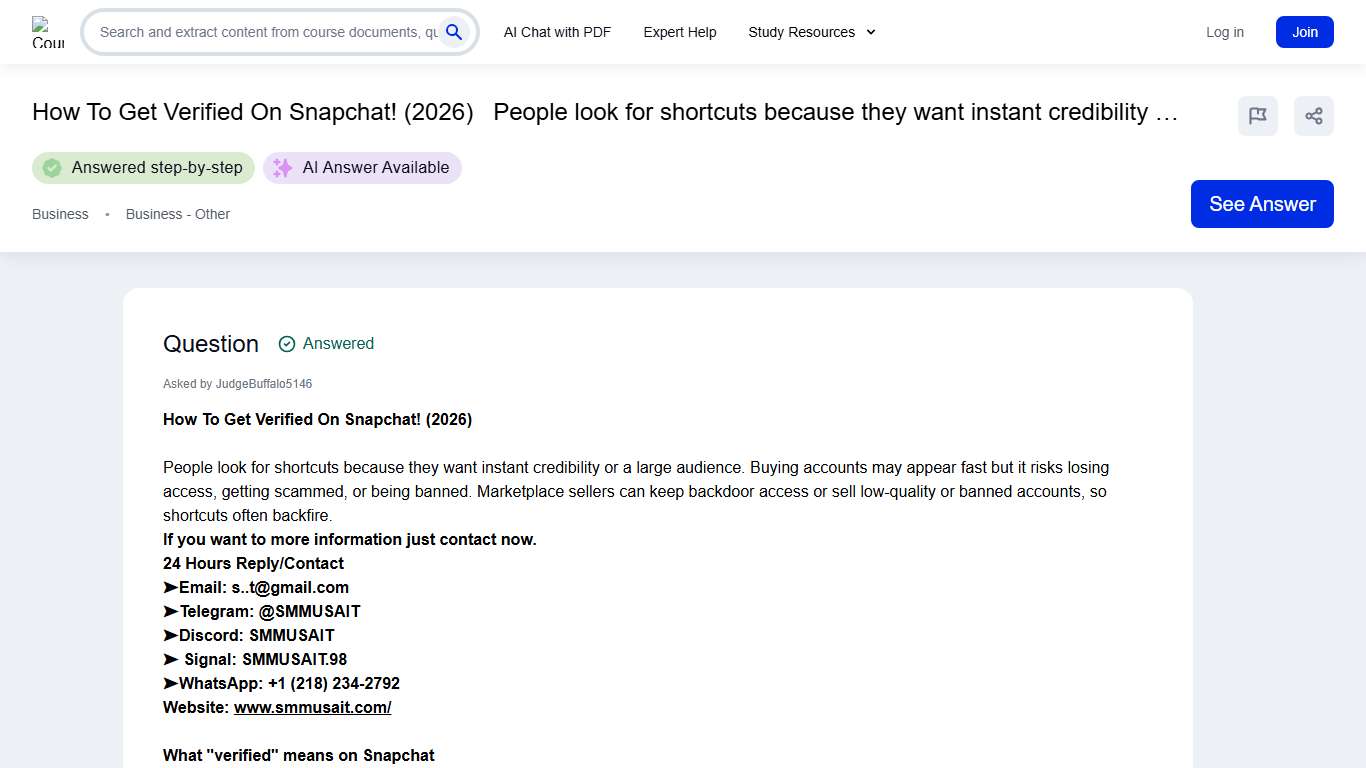Click the Log in link

click(1224, 32)
